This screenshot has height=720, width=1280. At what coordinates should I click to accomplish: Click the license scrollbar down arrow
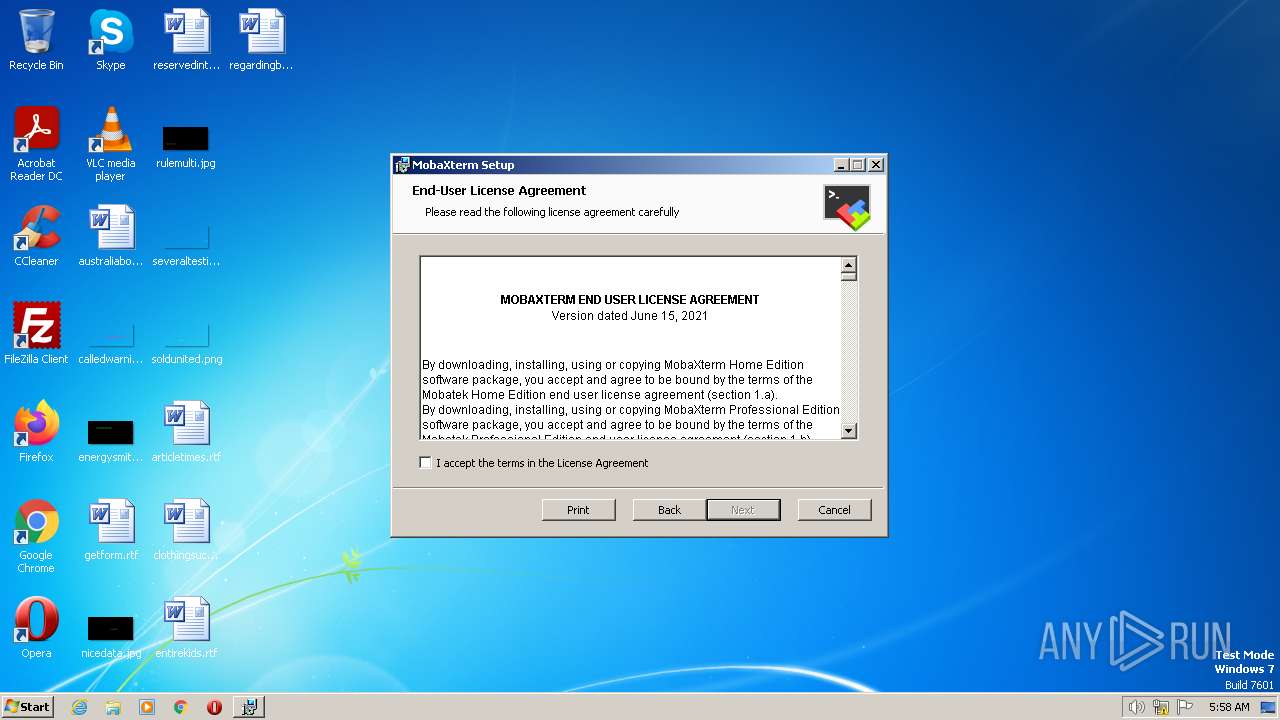pyautogui.click(x=849, y=431)
